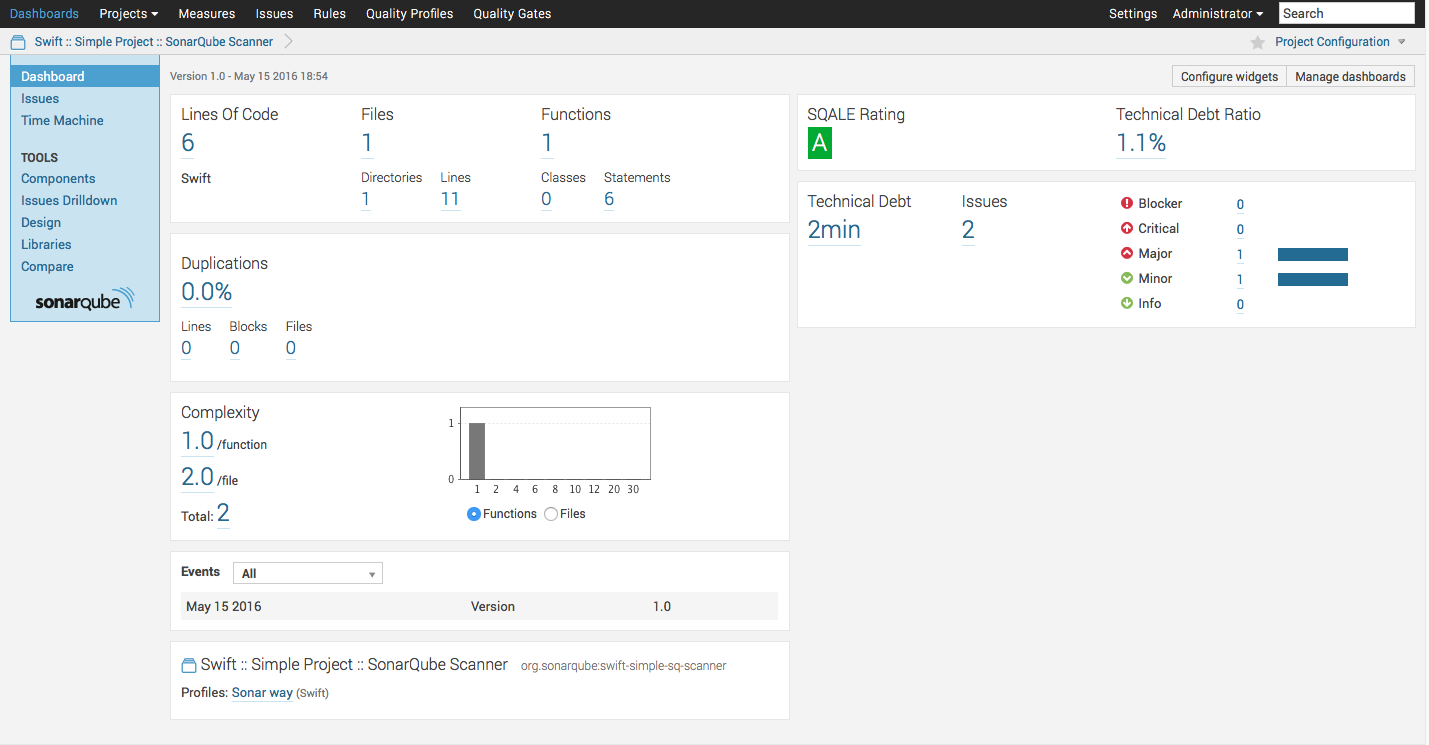Image resolution: width=1429 pixels, height=745 pixels.
Task: Select Dashboard in sidebar
Action: 85,76
